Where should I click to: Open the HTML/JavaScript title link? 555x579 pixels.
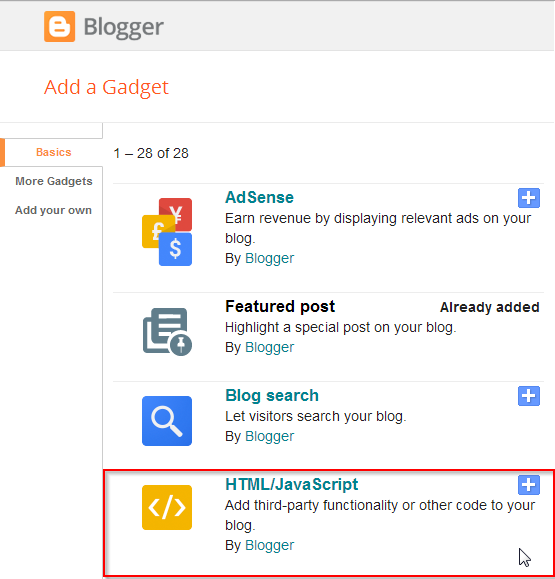pos(292,484)
